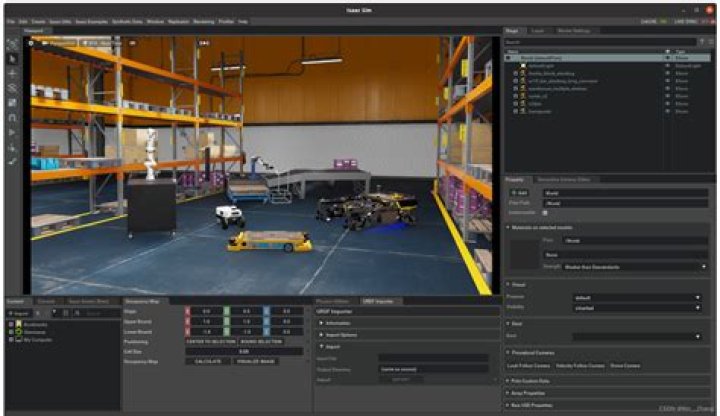Toggle visibility eye for transporter row
This screenshot has height=416, width=720.
coord(668,111)
